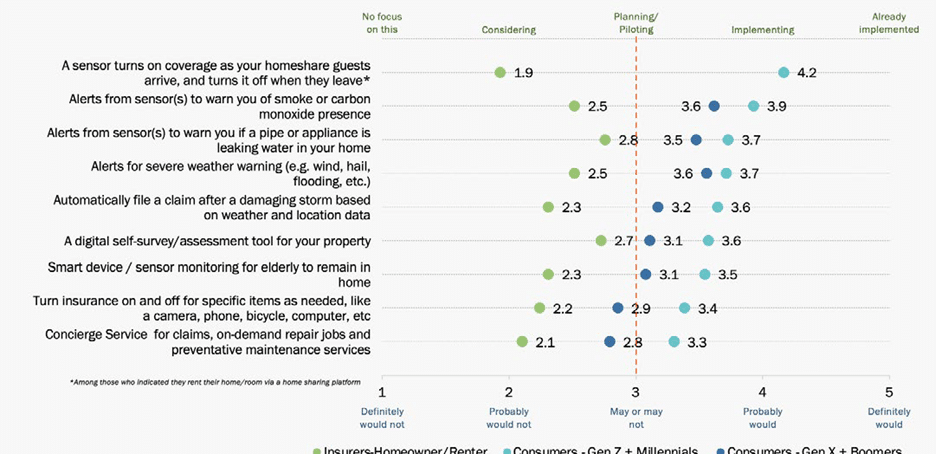Screen dimensions: 936x454
Task: Click the Insurers-Homeowner/Renter green legend dot
Action: pos(319,450)
